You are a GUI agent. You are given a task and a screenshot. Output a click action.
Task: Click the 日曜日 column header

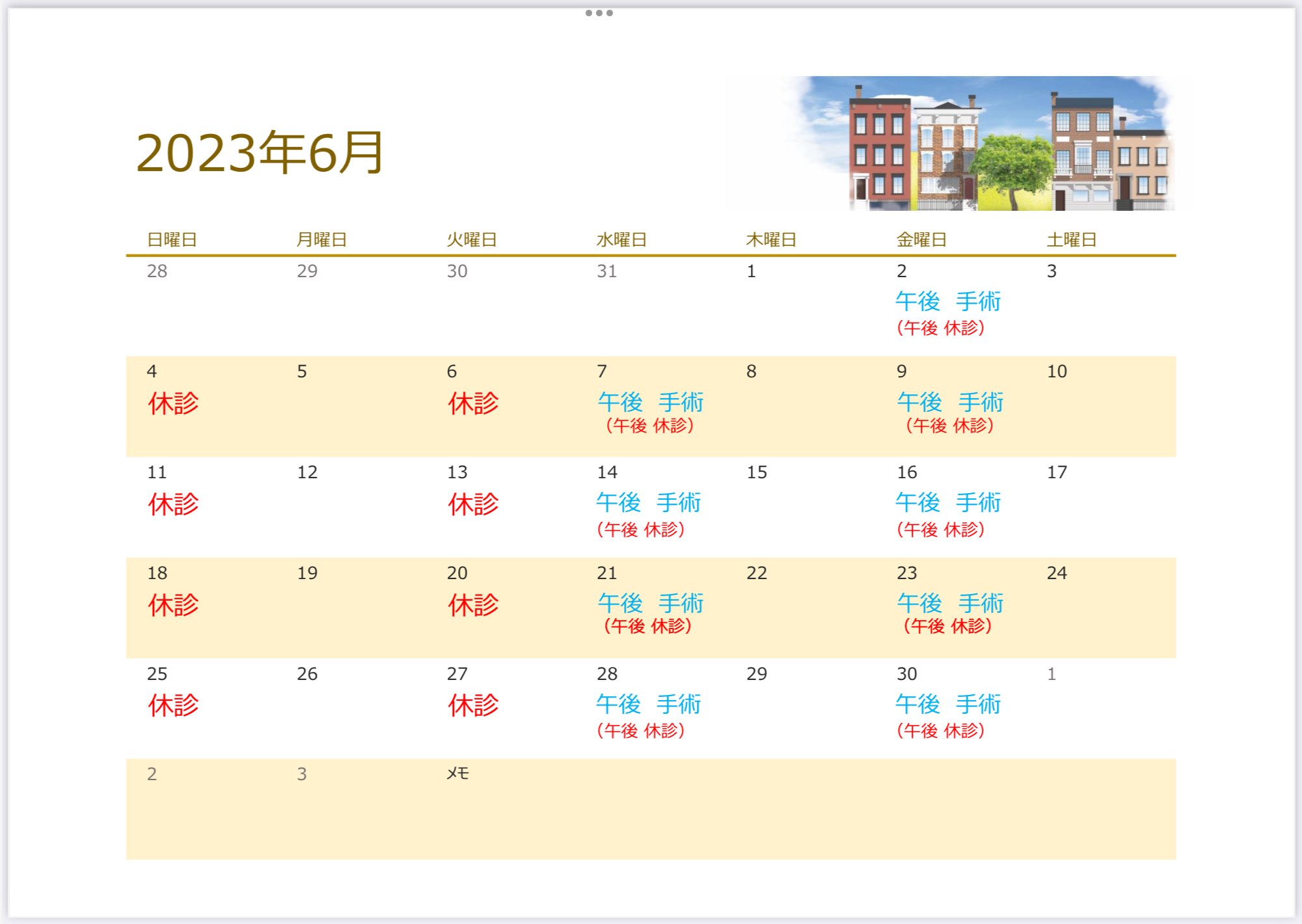click(172, 240)
